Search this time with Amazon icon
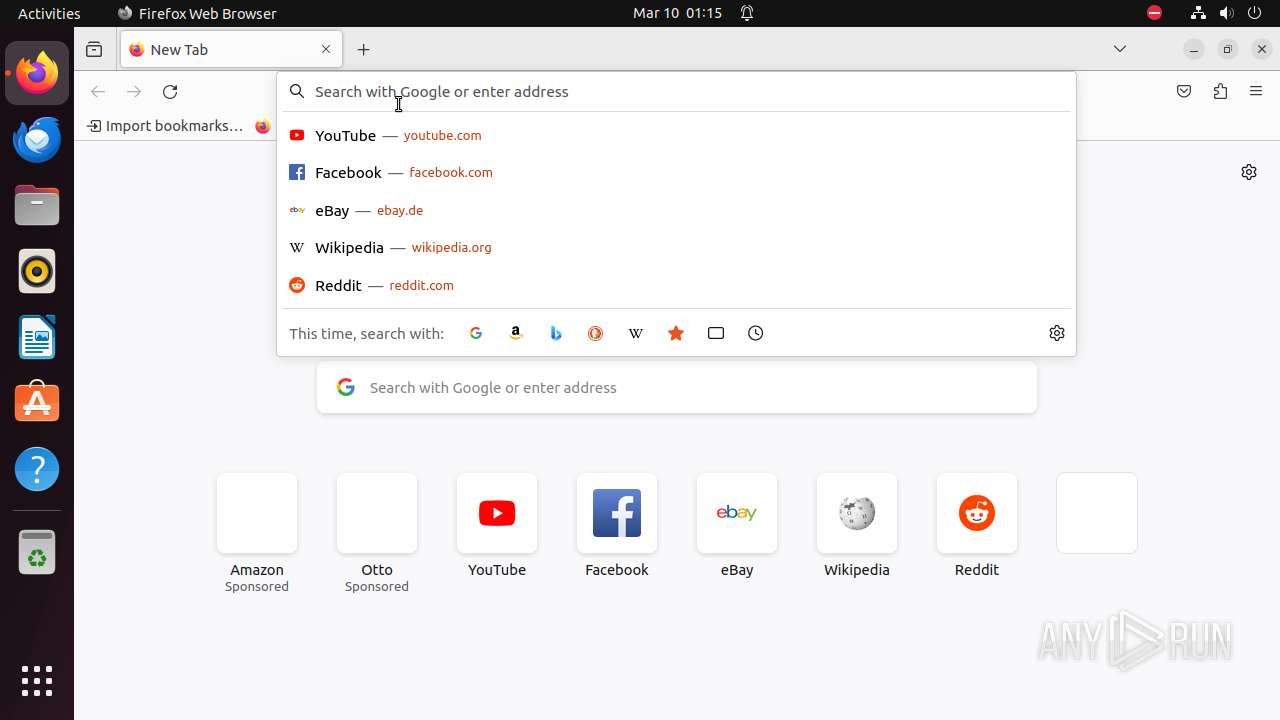Viewport: 1280px width, 720px height. tap(516, 333)
